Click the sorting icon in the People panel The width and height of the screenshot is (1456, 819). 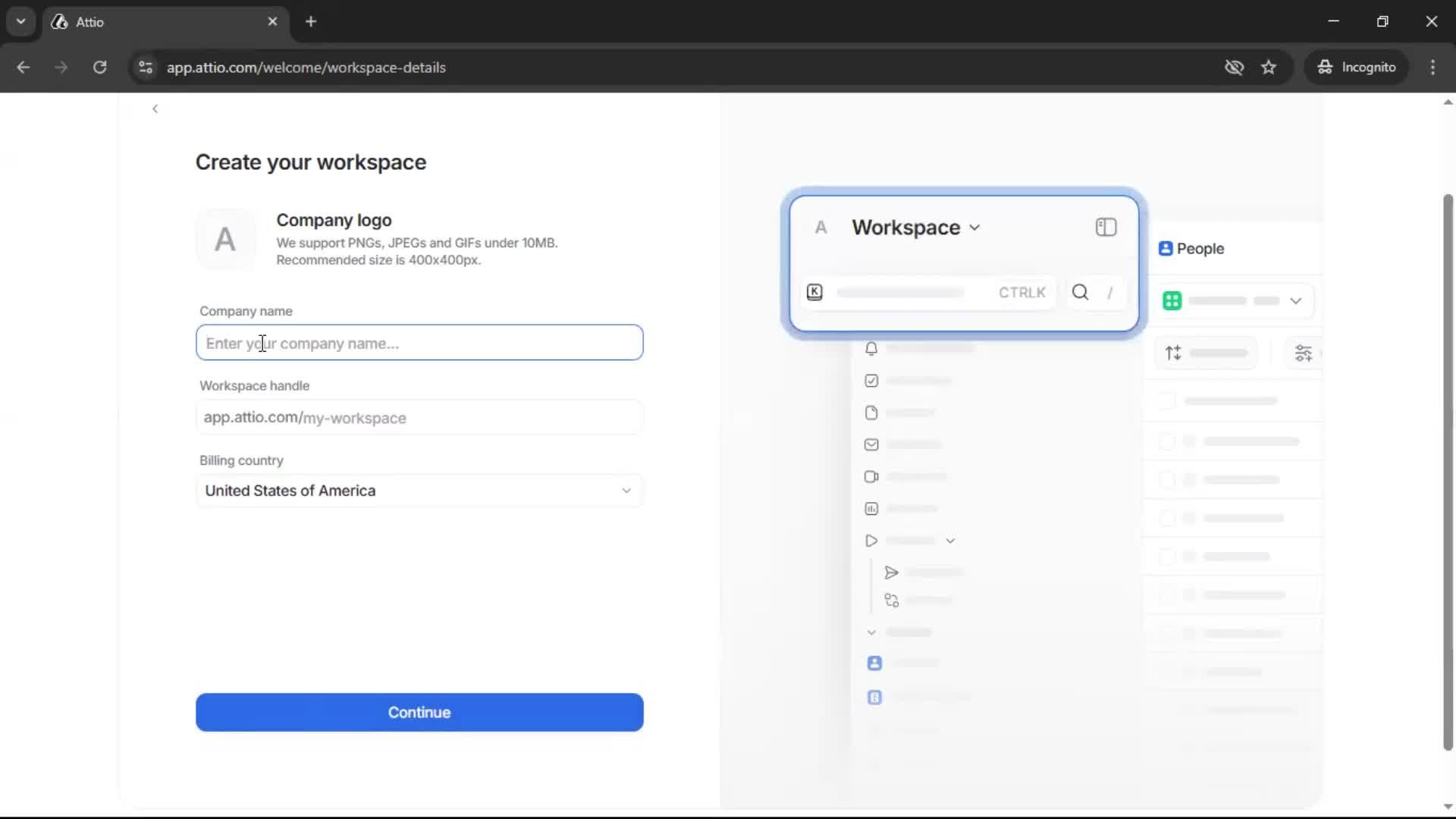click(x=1172, y=353)
